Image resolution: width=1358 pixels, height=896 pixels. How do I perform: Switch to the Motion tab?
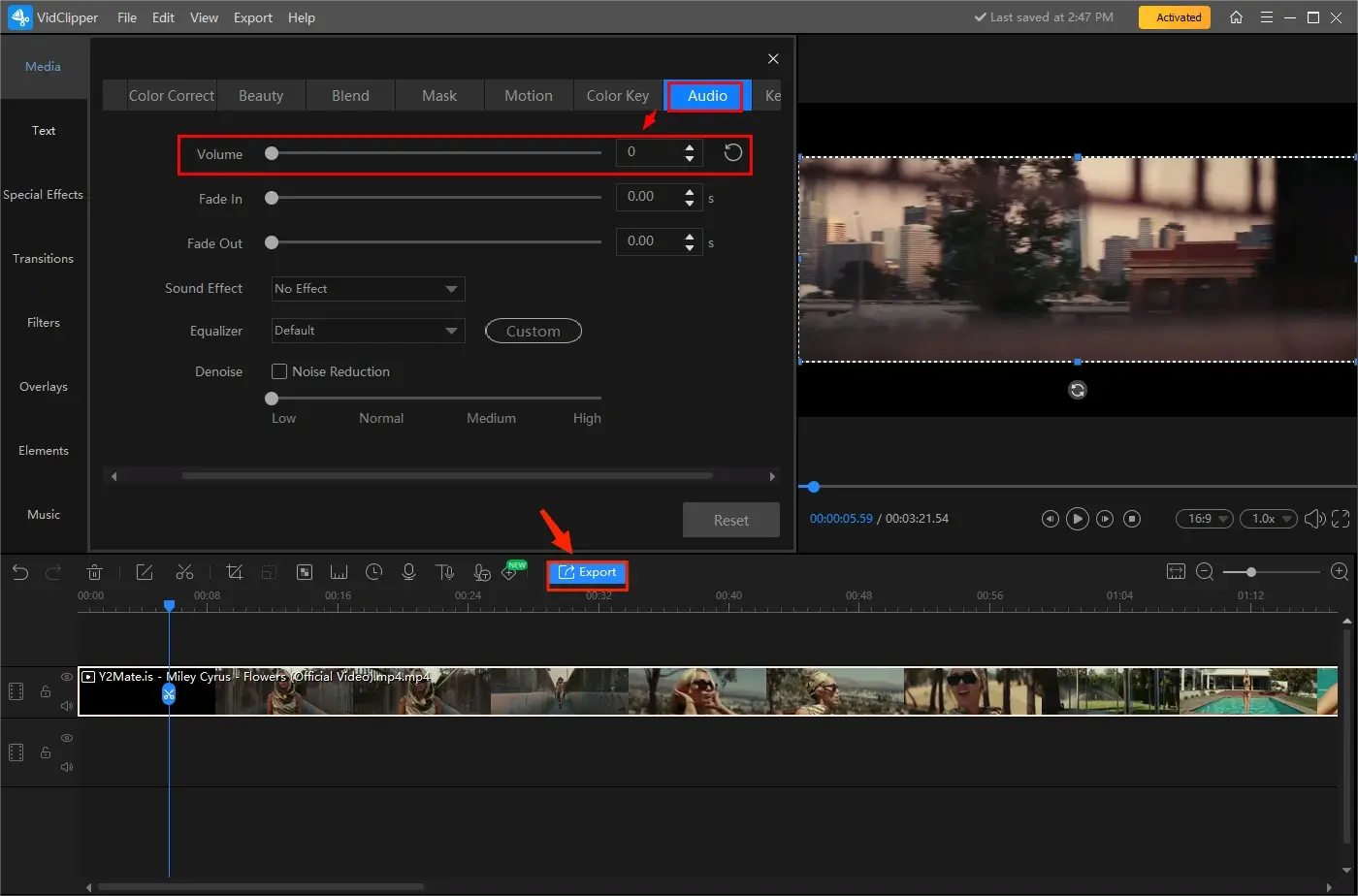pyautogui.click(x=528, y=95)
